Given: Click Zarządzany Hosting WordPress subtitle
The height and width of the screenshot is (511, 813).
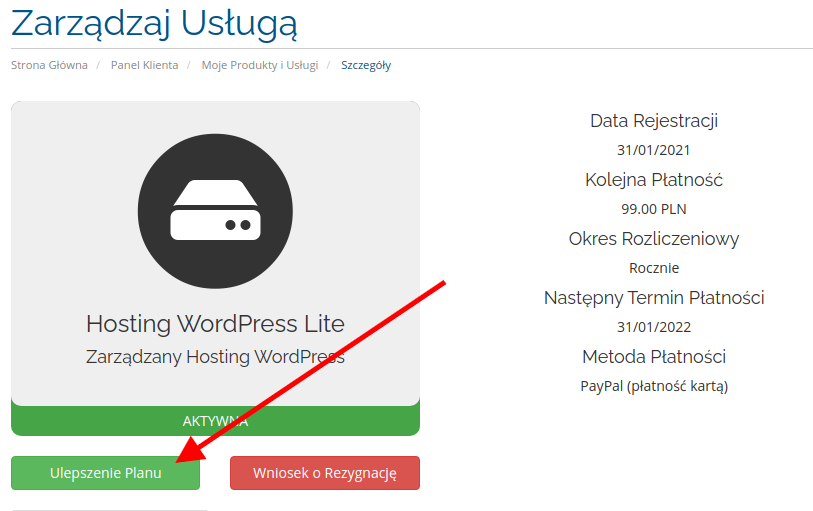Looking at the screenshot, I should [215, 357].
